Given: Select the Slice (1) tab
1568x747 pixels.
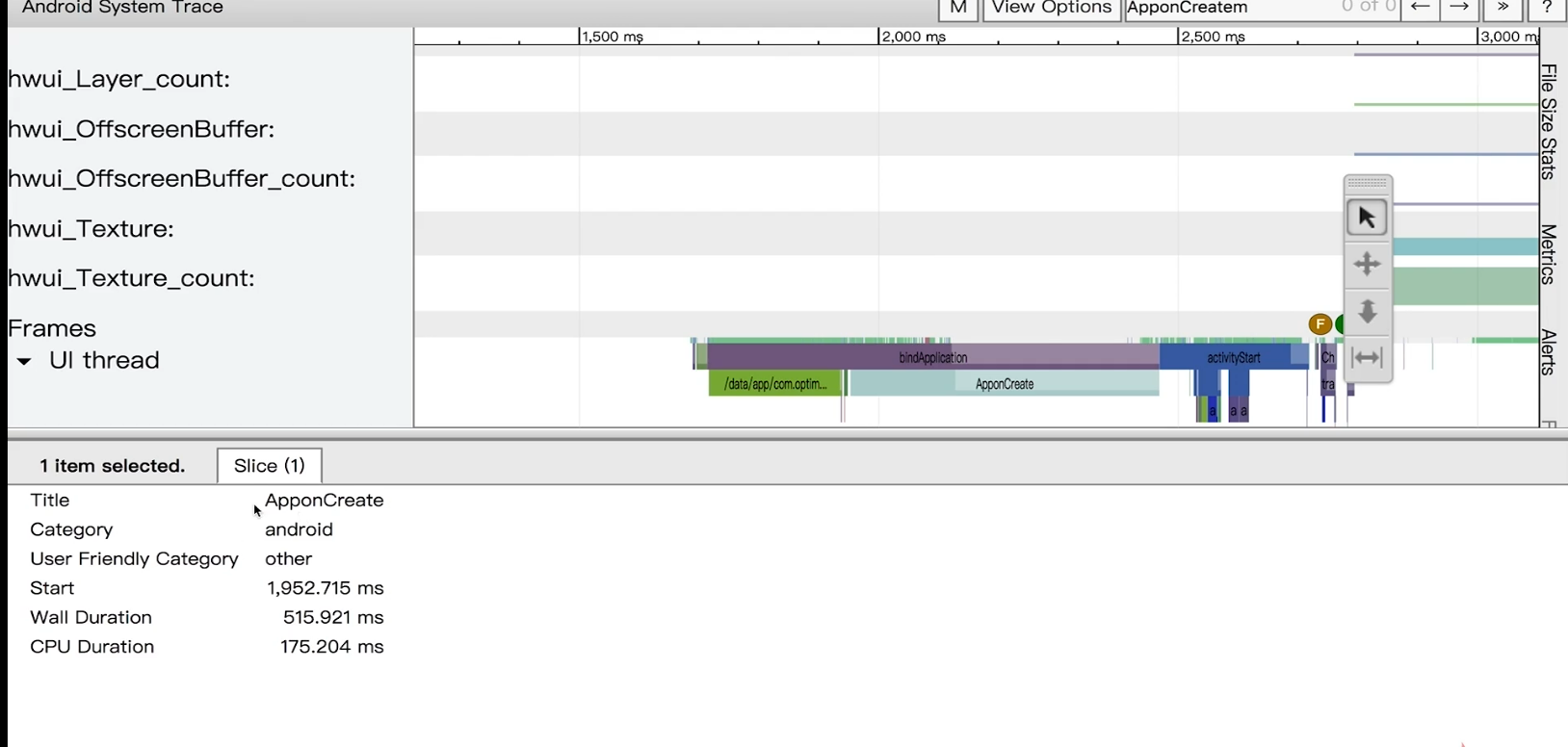Looking at the screenshot, I should tap(270, 466).
